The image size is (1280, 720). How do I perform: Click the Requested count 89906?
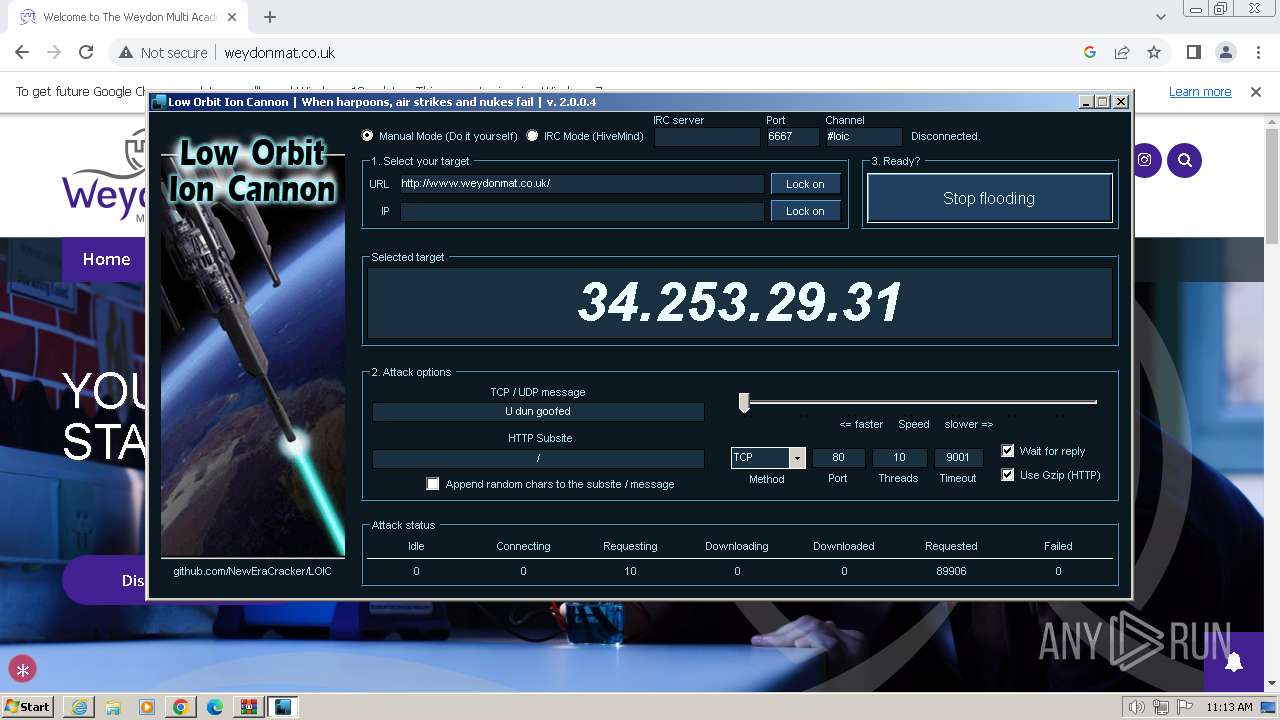point(951,571)
